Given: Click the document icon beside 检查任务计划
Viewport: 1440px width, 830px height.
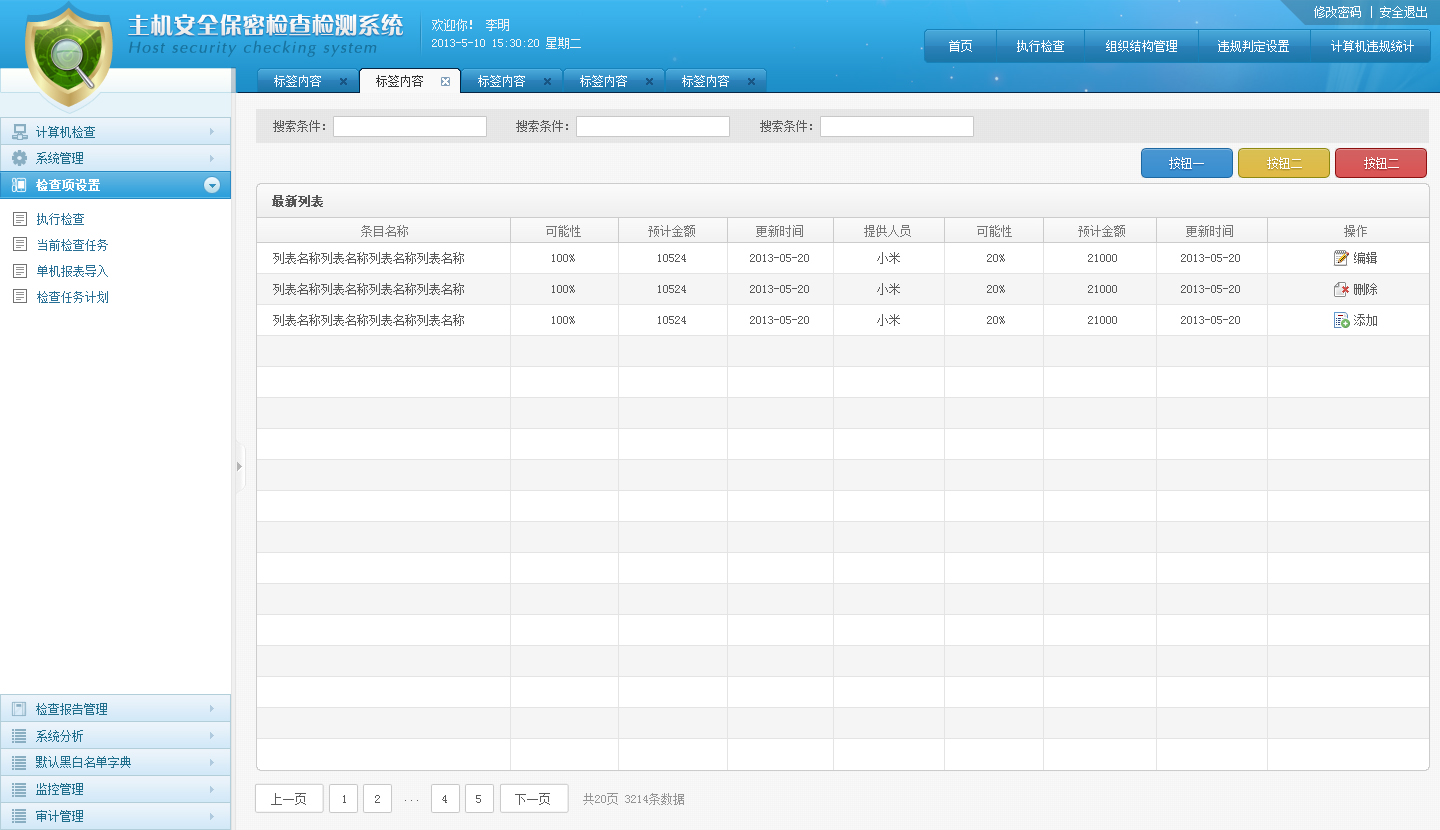Looking at the screenshot, I should [x=19, y=297].
